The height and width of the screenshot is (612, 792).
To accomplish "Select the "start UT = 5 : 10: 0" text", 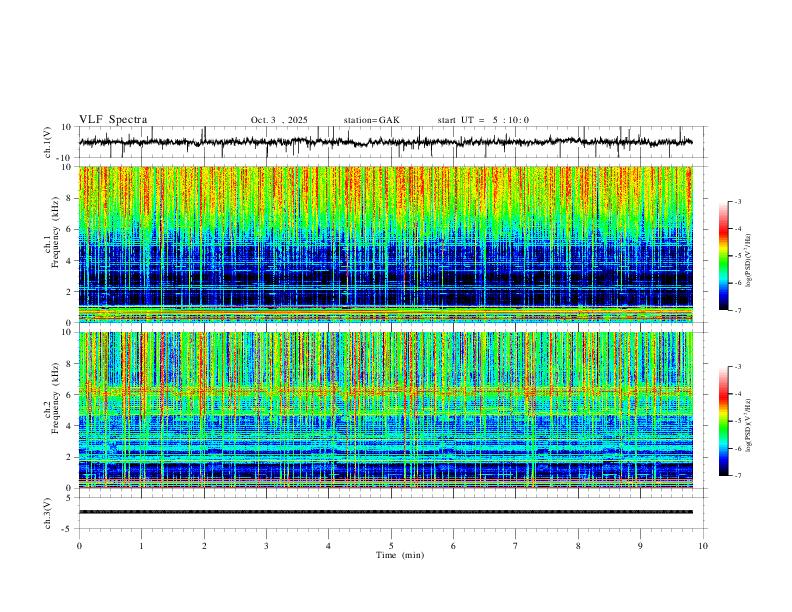I will tap(483, 120).
